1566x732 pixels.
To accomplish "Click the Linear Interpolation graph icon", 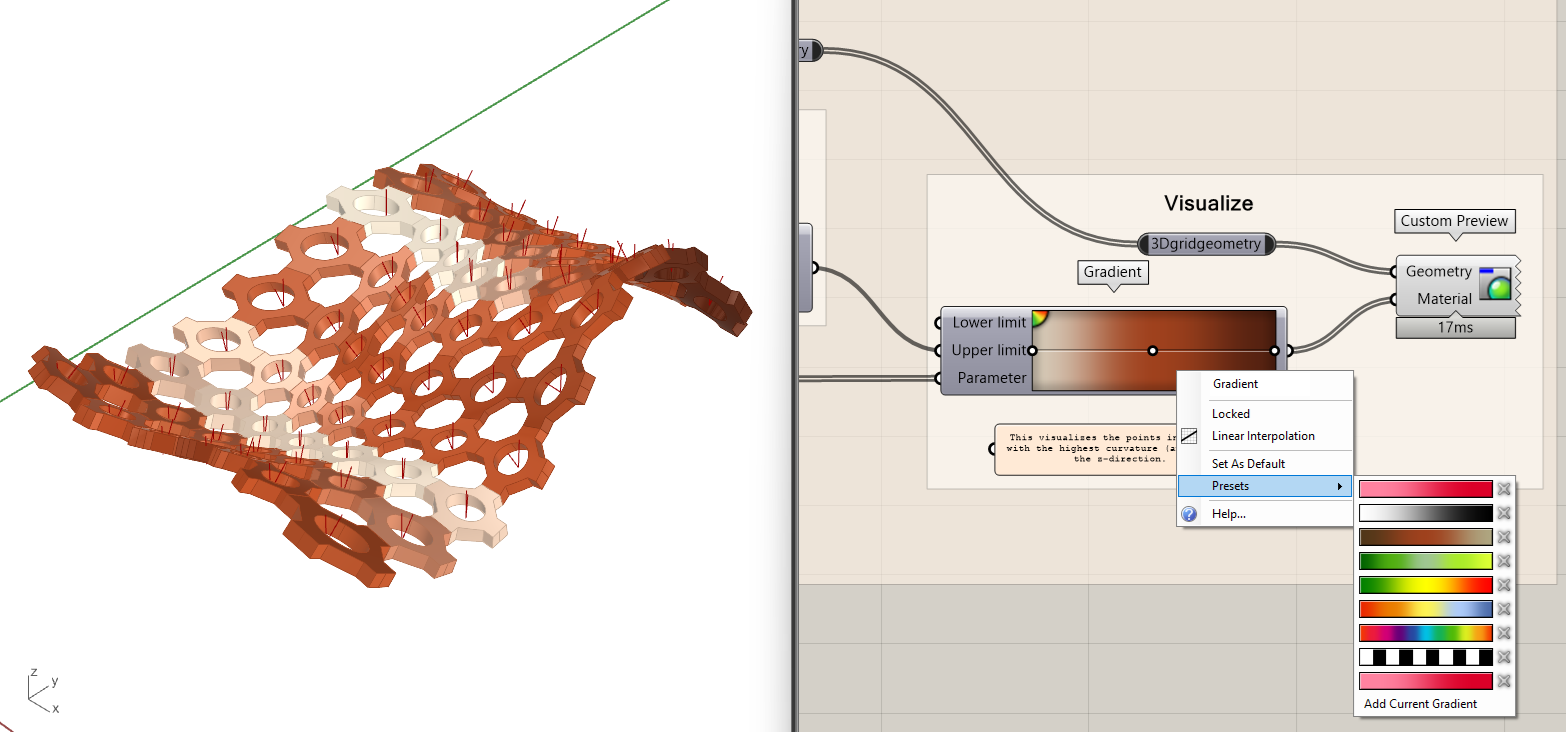I will point(1189,436).
